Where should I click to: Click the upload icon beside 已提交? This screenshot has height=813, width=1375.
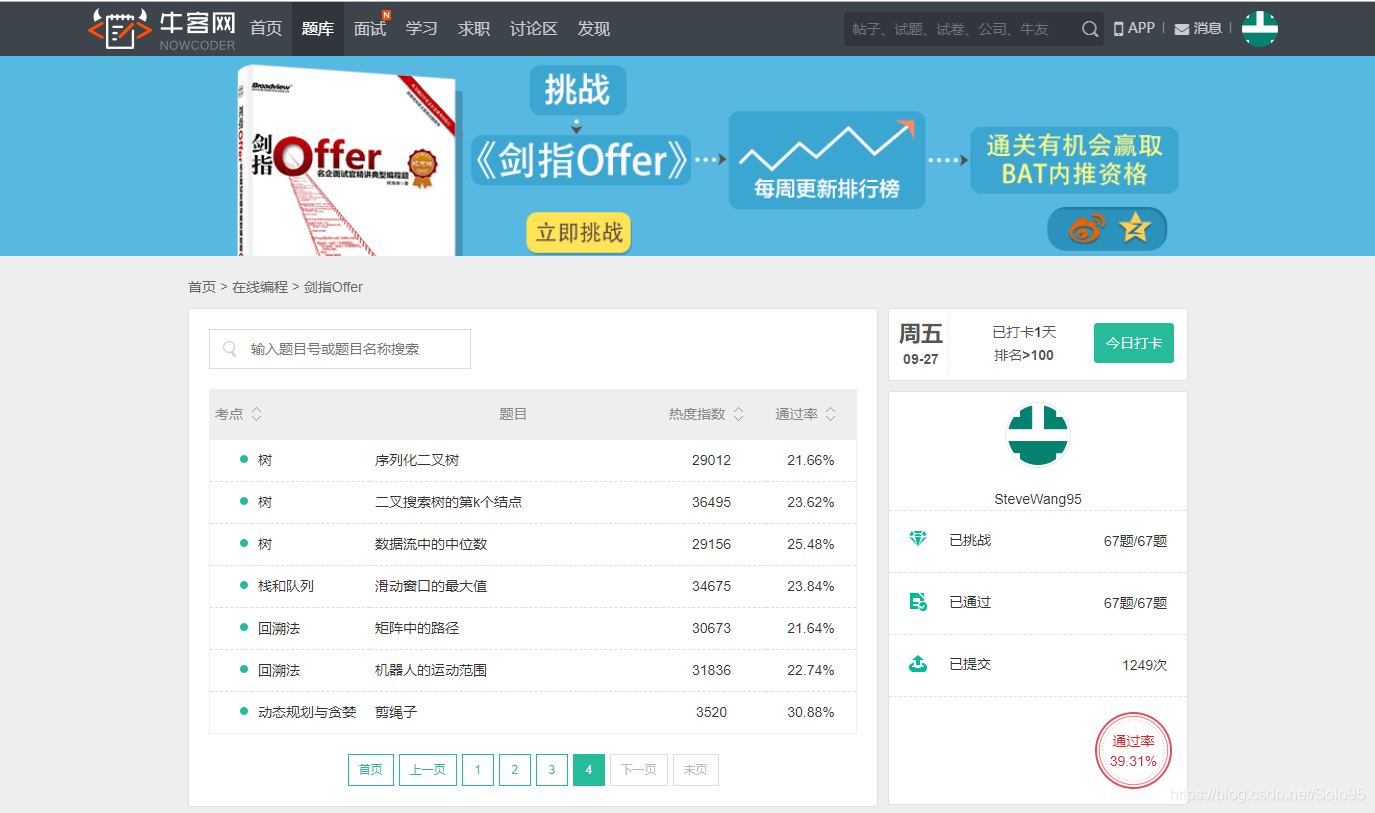(x=918, y=663)
